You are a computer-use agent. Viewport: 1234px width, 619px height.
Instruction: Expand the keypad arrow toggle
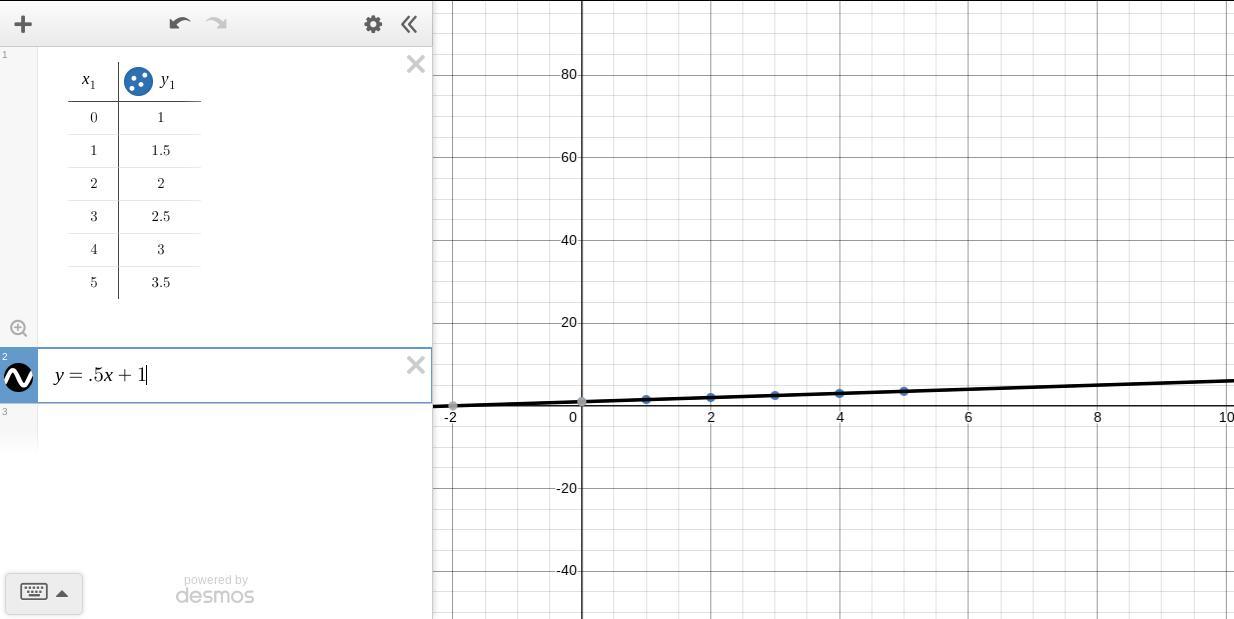pyautogui.click(x=62, y=593)
